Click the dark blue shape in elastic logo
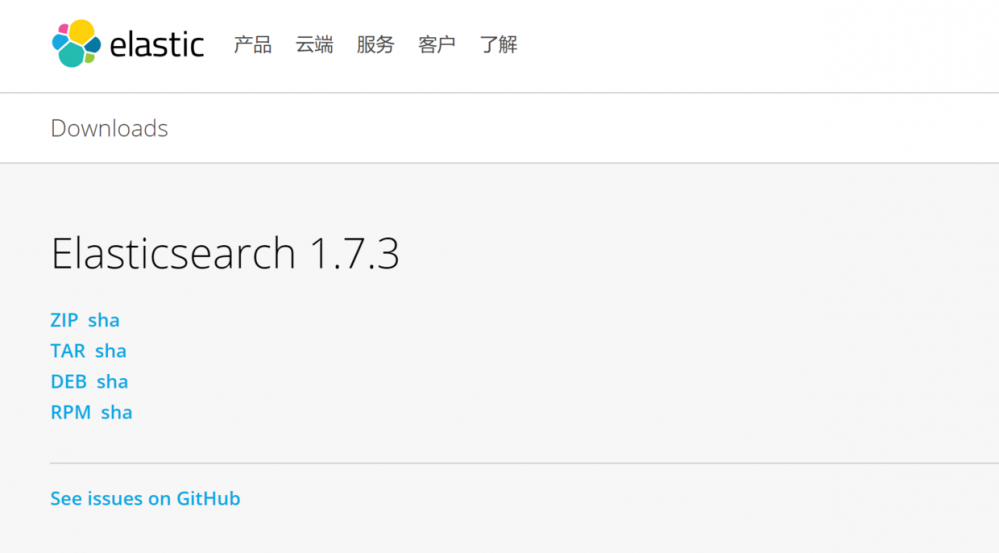Screen dimensions: 999x553 pos(93,45)
